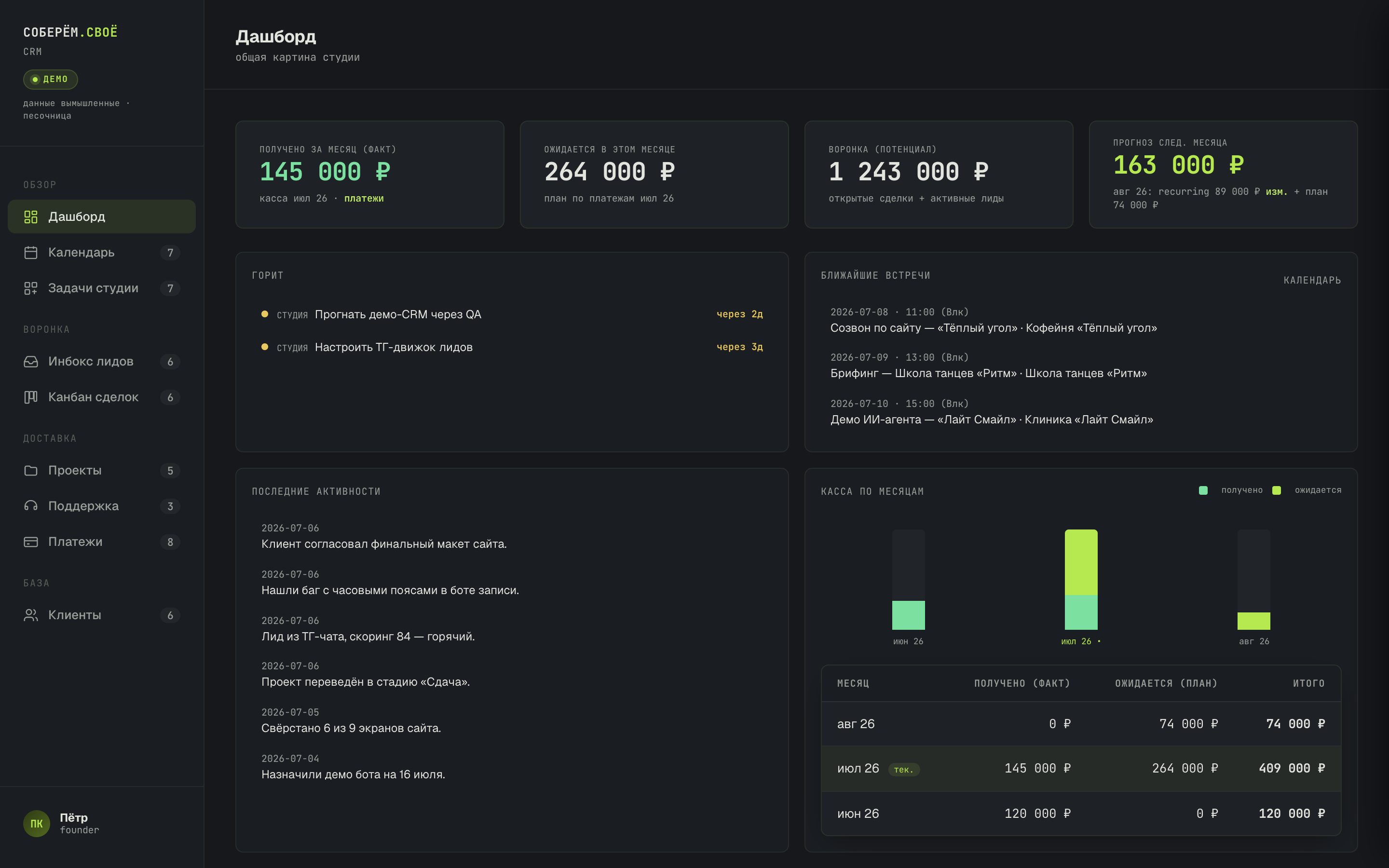Open КАЛЕНДАРЬ link in upcoming meetings
The height and width of the screenshot is (868, 1389).
pyautogui.click(x=1312, y=280)
